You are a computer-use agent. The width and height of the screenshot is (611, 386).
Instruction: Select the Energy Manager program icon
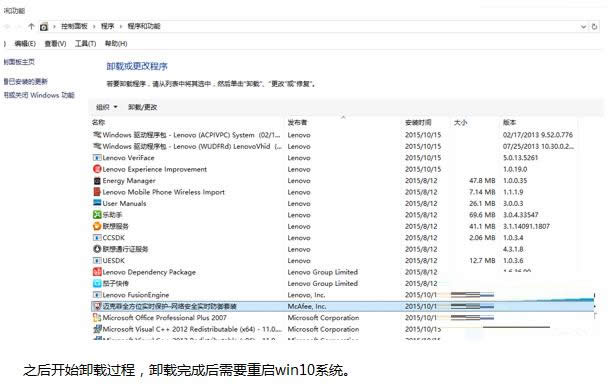(97, 181)
